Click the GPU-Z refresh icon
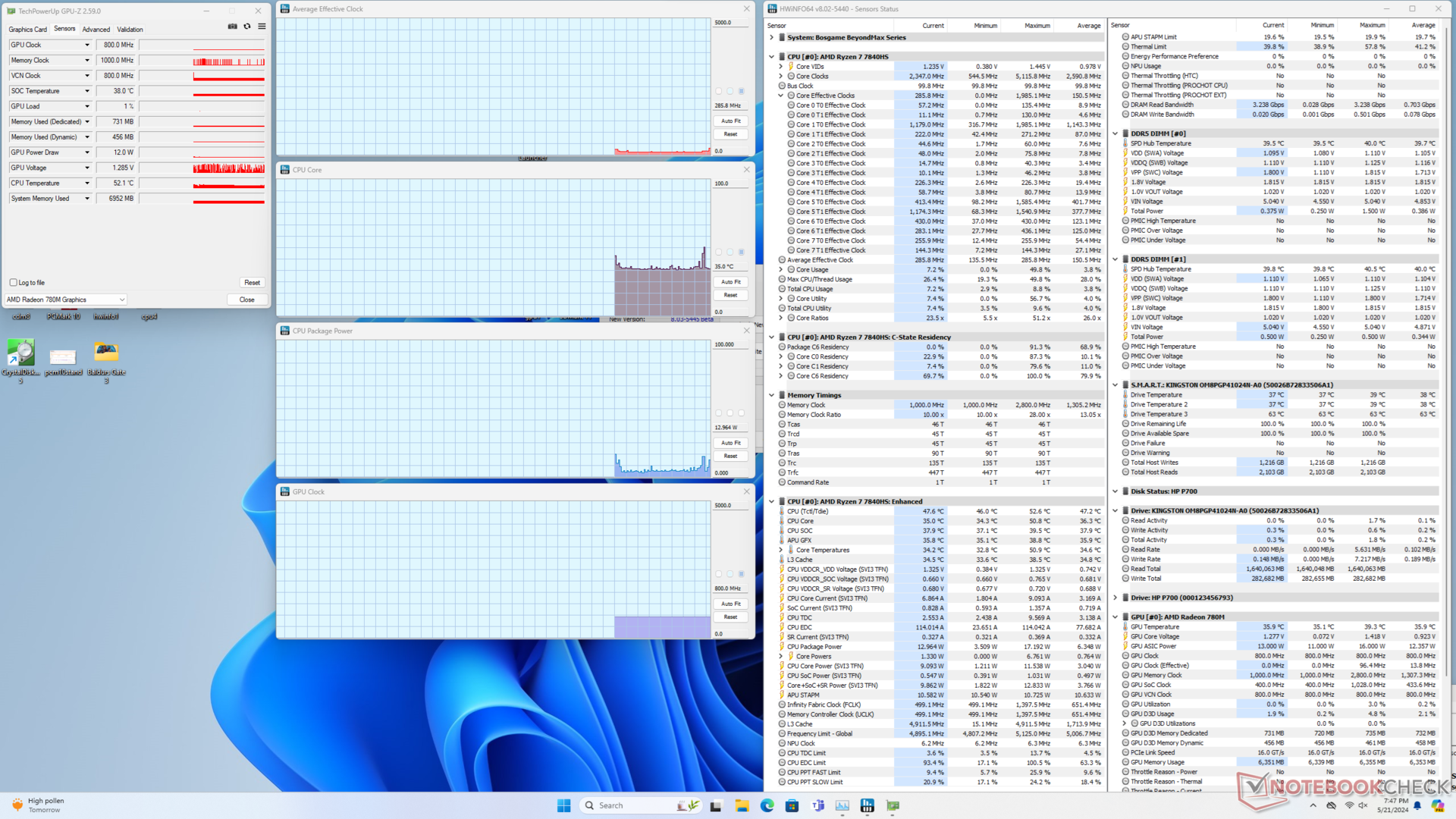This screenshot has height=819, width=1456. tap(247, 27)
